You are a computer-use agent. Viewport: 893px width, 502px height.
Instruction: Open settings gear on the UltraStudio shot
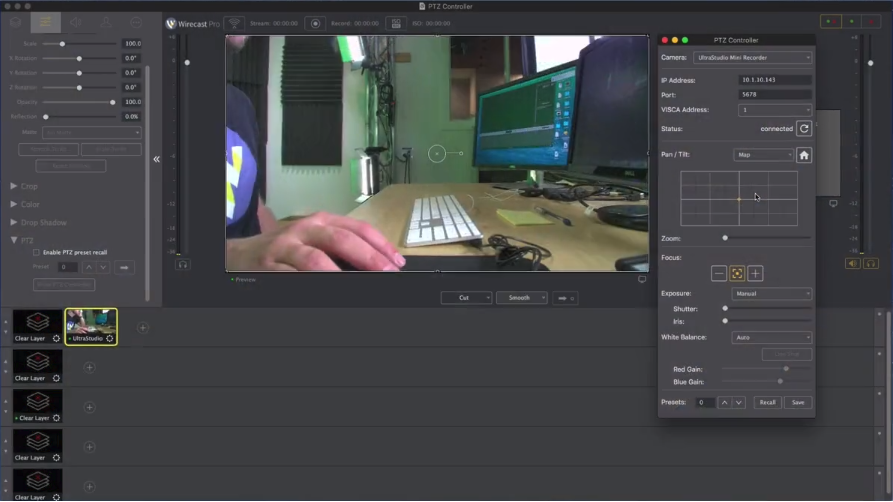(x=110, y=338)
